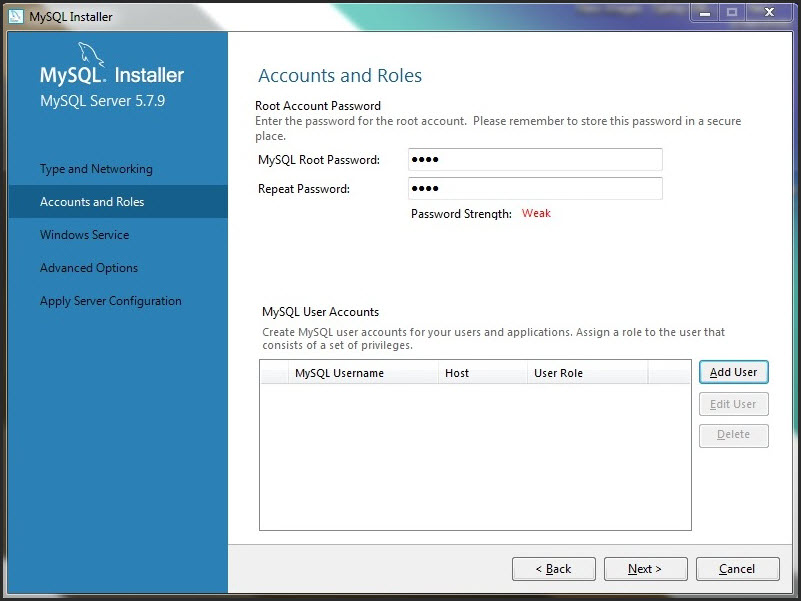This screenshot has height=601, width=801.
Task: Proceed with the Next button
Action: point(646,569)
